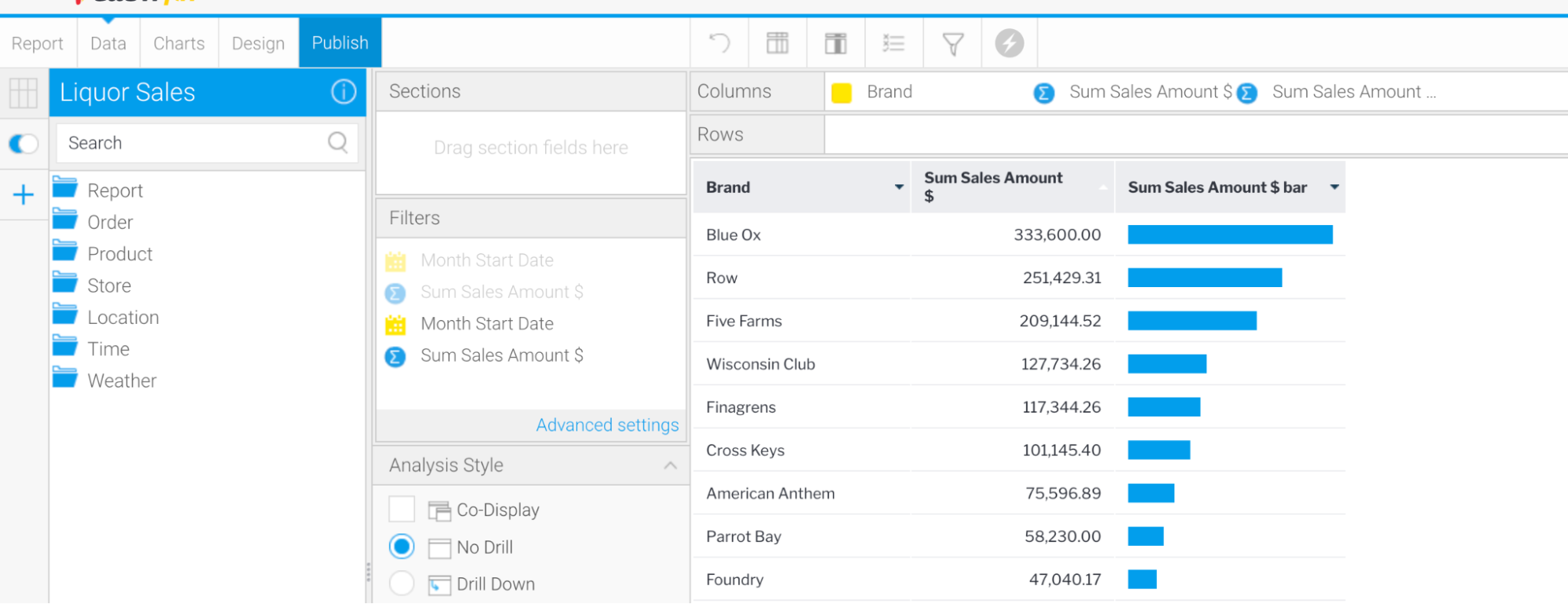Click the lightning bolt icon

1010,42
